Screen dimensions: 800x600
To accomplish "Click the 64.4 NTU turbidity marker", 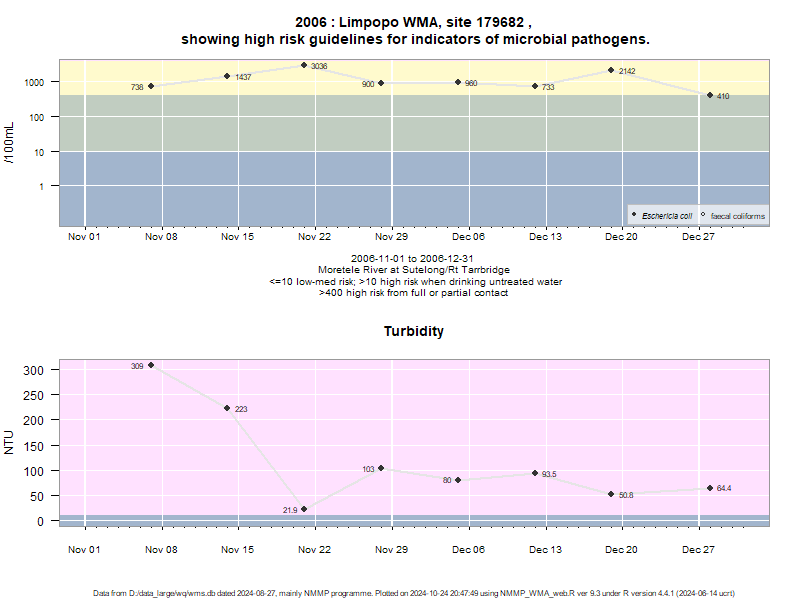I will [710, 488].
